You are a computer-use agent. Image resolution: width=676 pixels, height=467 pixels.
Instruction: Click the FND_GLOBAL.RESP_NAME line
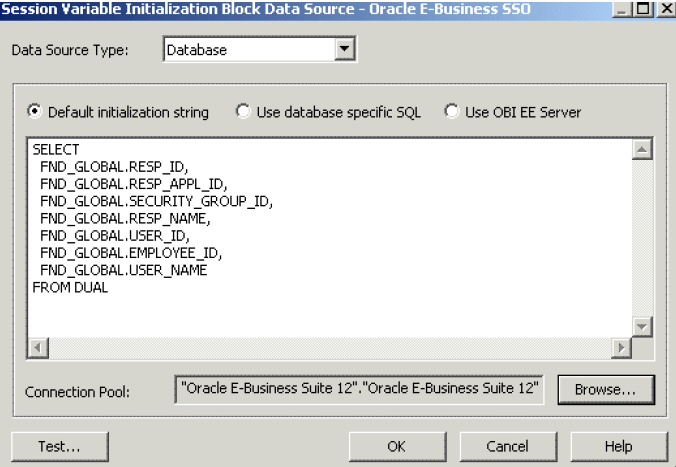pos(125,219)
